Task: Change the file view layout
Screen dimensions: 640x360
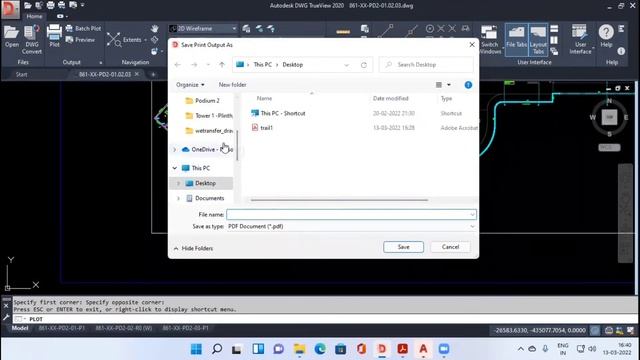Action: (439, 84)
